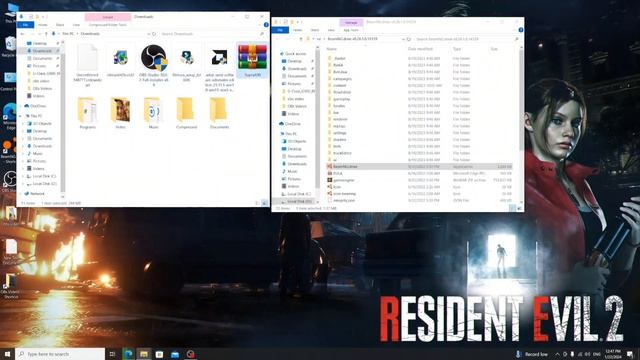Open Extract tab in Downloads window

point(108,17)
